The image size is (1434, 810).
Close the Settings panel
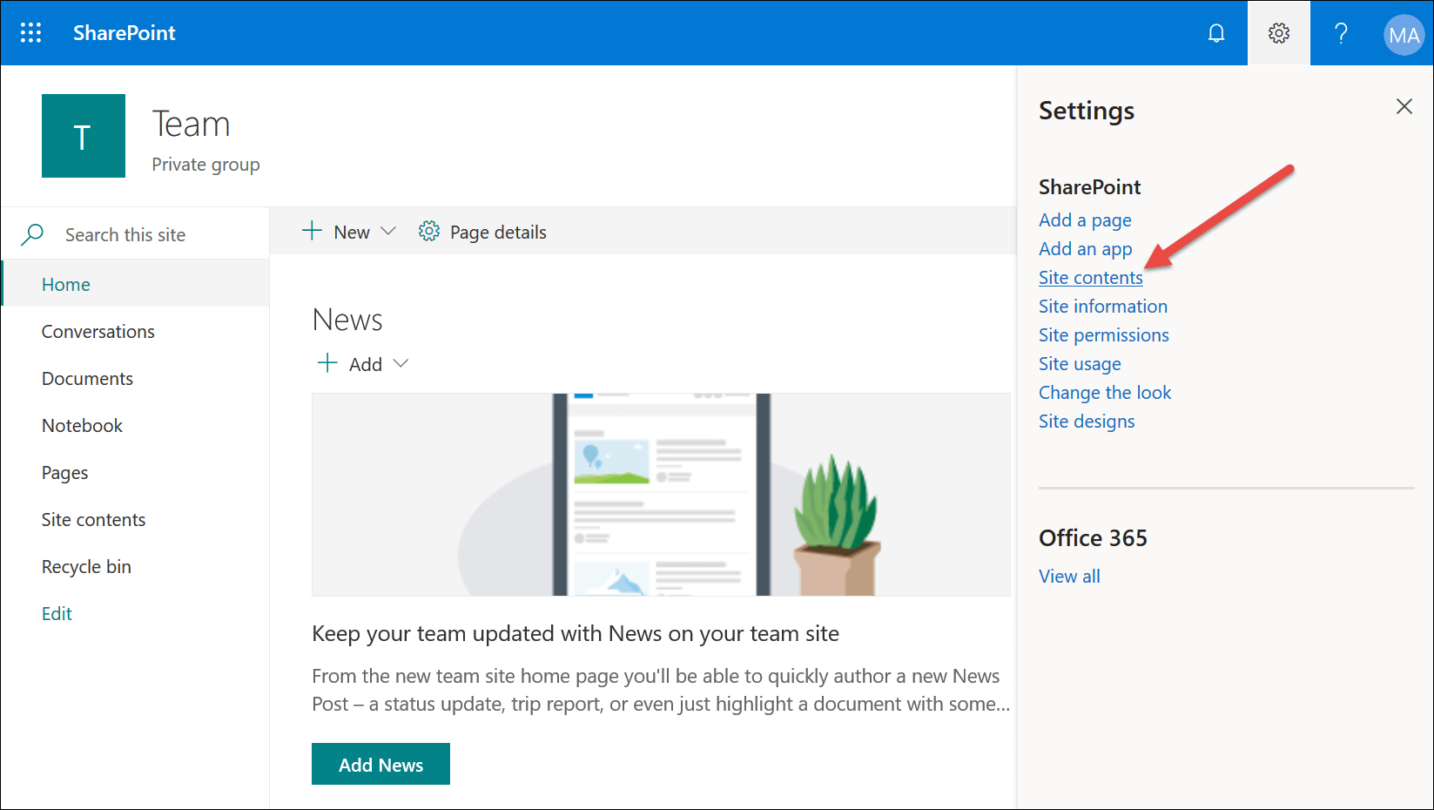pyautogui.click(x=1404, y=106)
